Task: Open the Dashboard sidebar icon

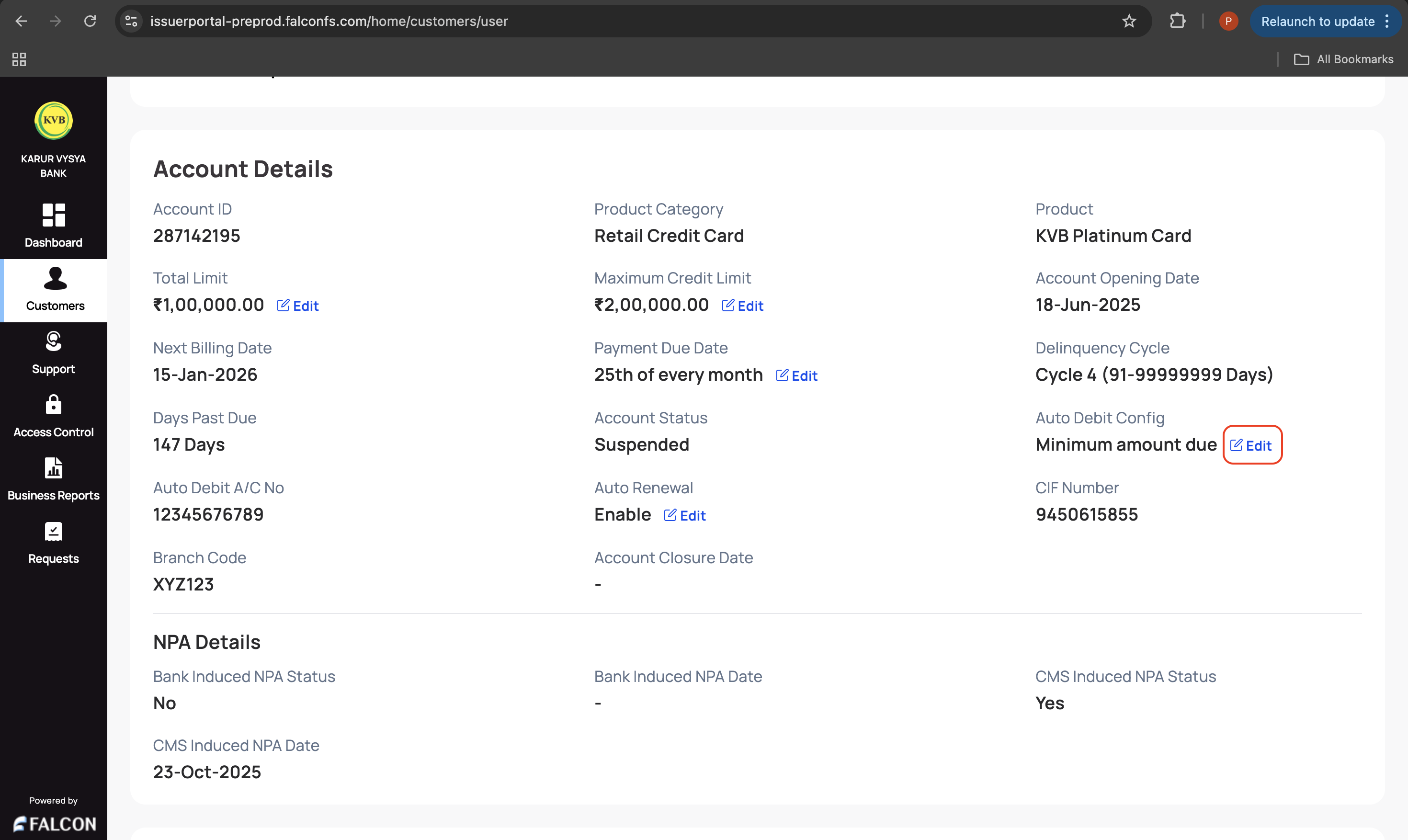Action: 54,215
